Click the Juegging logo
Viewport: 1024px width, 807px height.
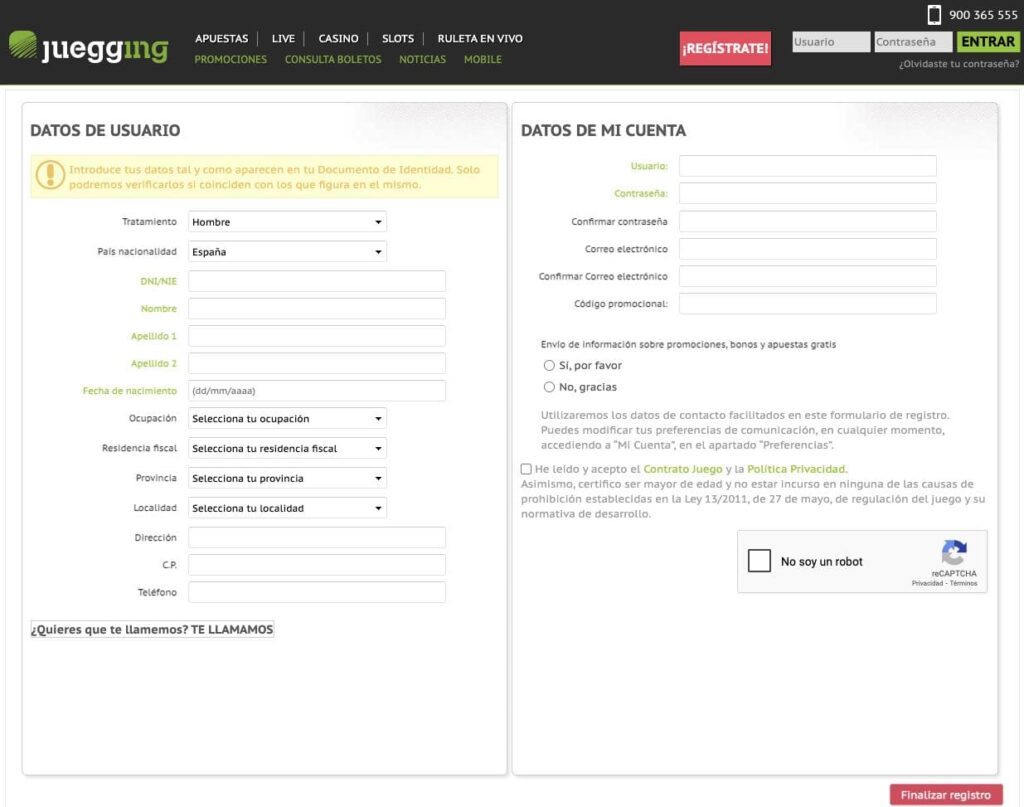click(x=88, y=45)
